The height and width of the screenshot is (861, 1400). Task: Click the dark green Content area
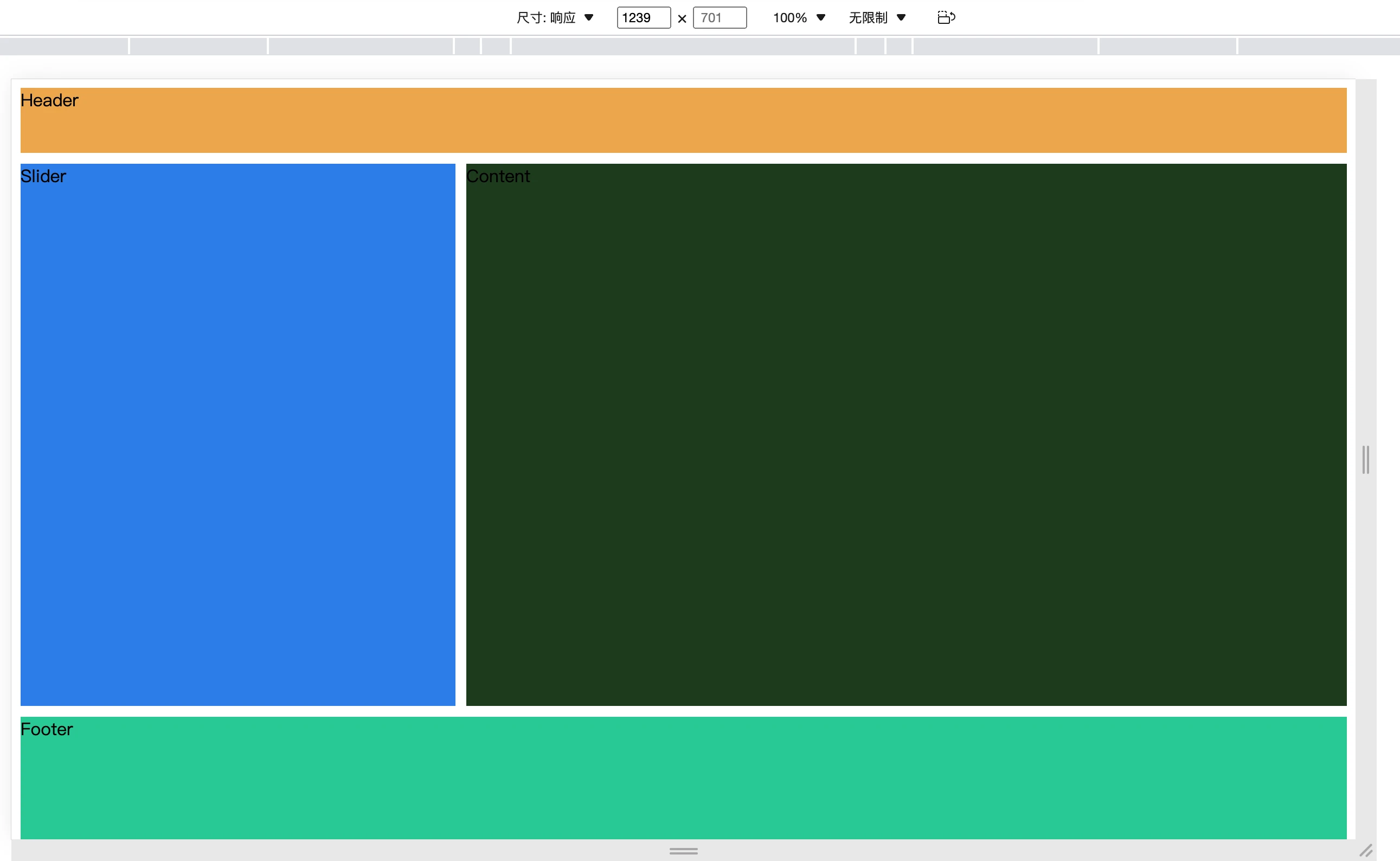[906, 434]
